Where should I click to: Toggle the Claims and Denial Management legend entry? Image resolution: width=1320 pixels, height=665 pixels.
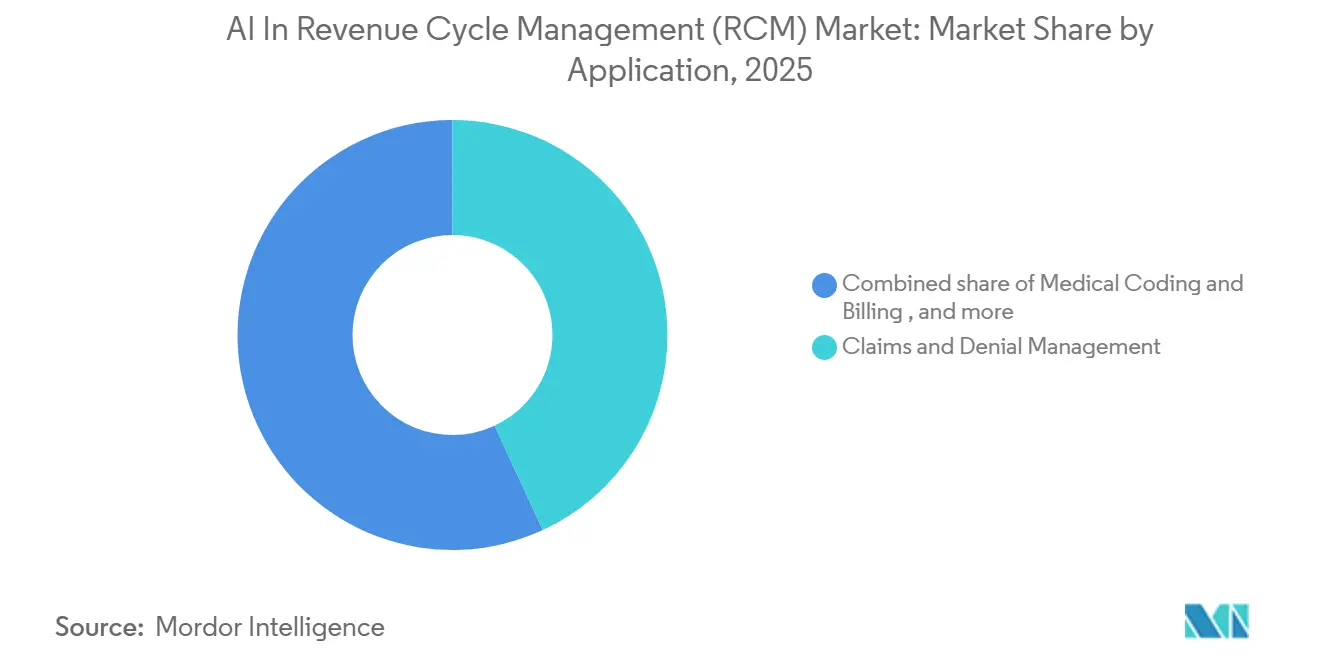tap(1000, 347)
